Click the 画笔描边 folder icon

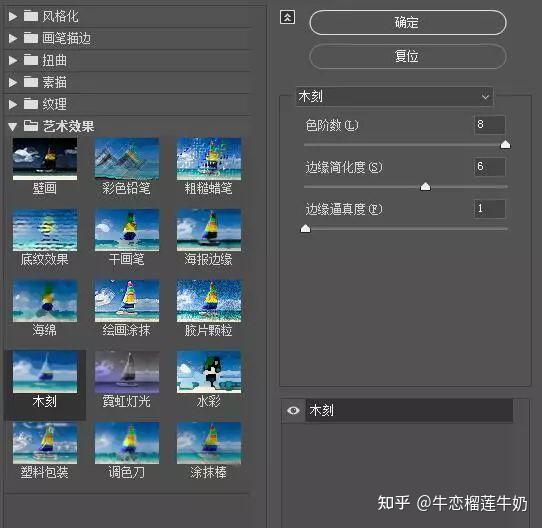[31, 38]
